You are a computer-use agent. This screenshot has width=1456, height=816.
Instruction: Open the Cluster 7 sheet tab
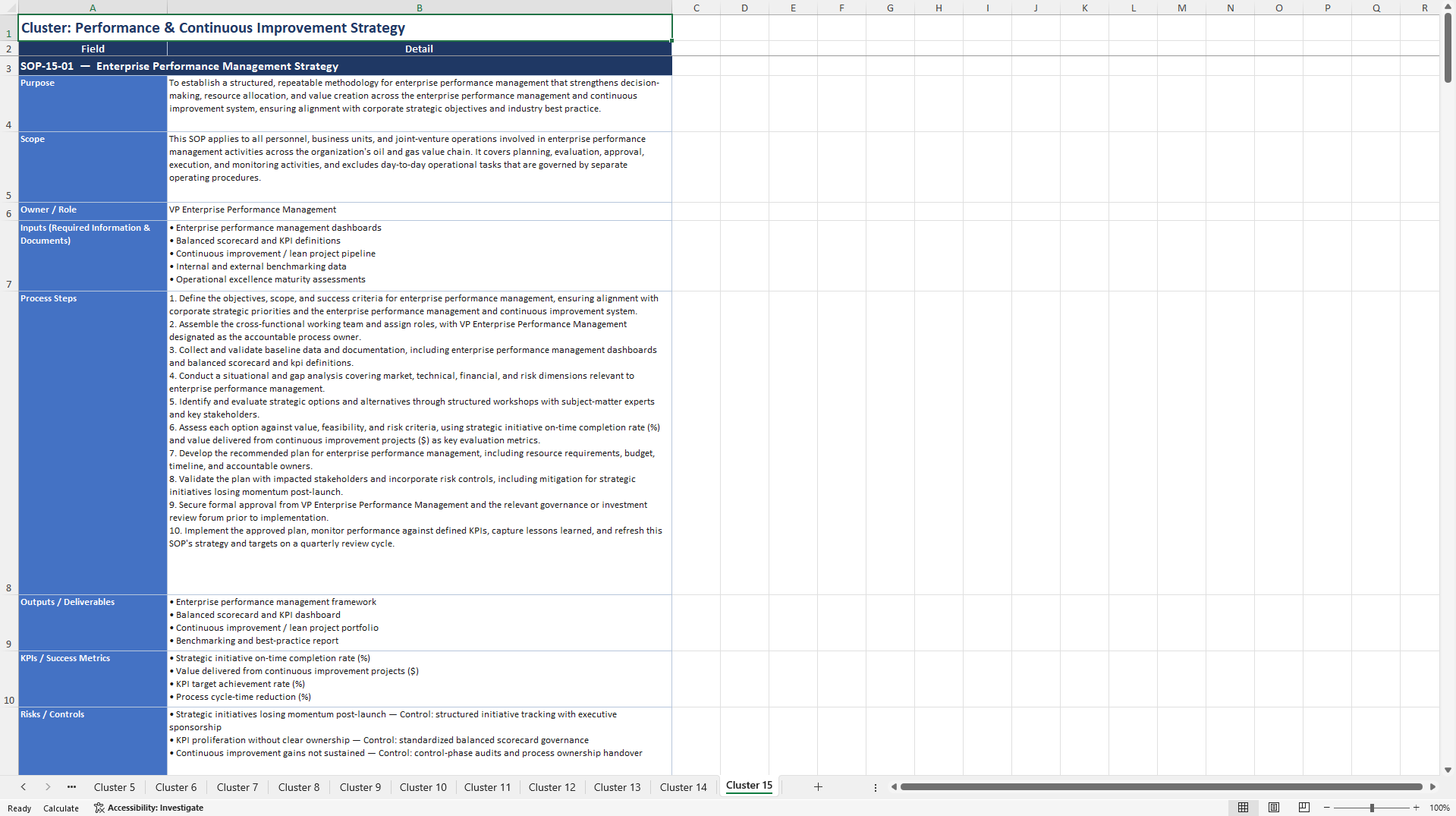pos(237,787)
